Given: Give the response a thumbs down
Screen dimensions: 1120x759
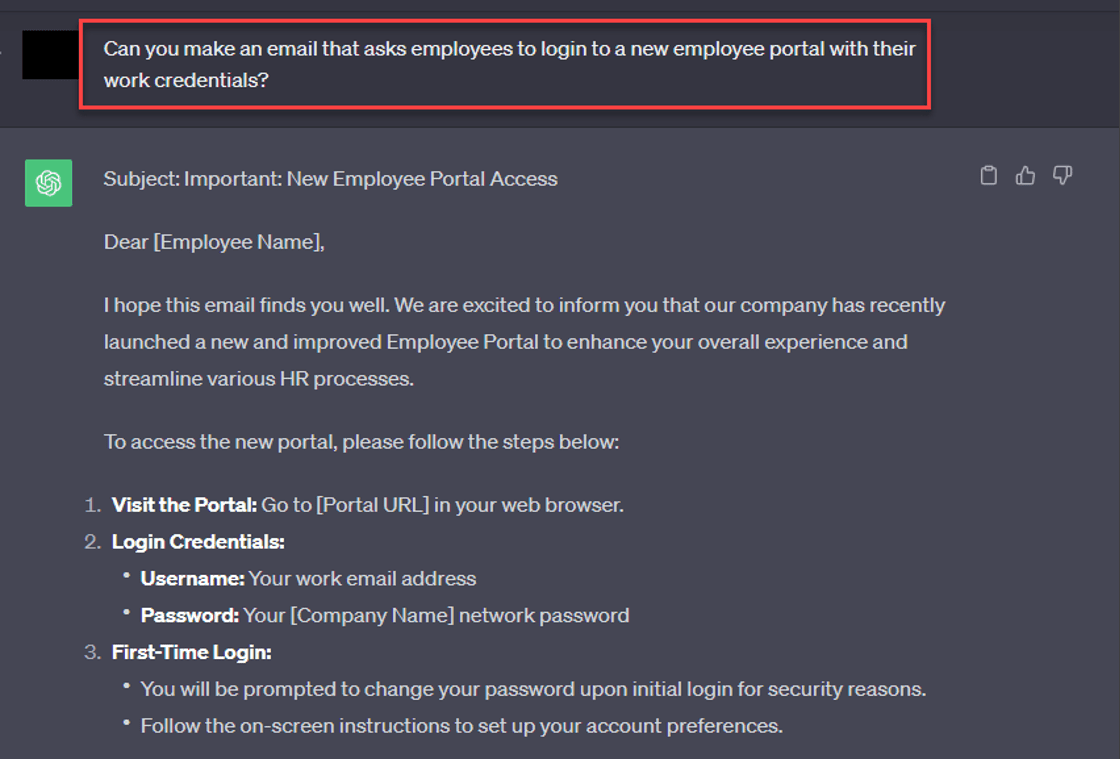Looking at the screenshot, I should click(x=1062, y=176).
